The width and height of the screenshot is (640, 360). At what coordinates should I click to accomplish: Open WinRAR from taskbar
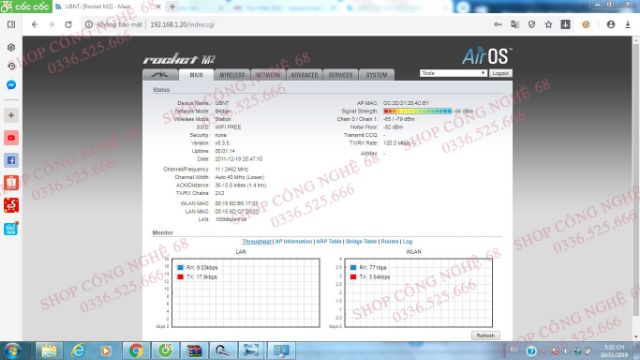click(194, 351)
